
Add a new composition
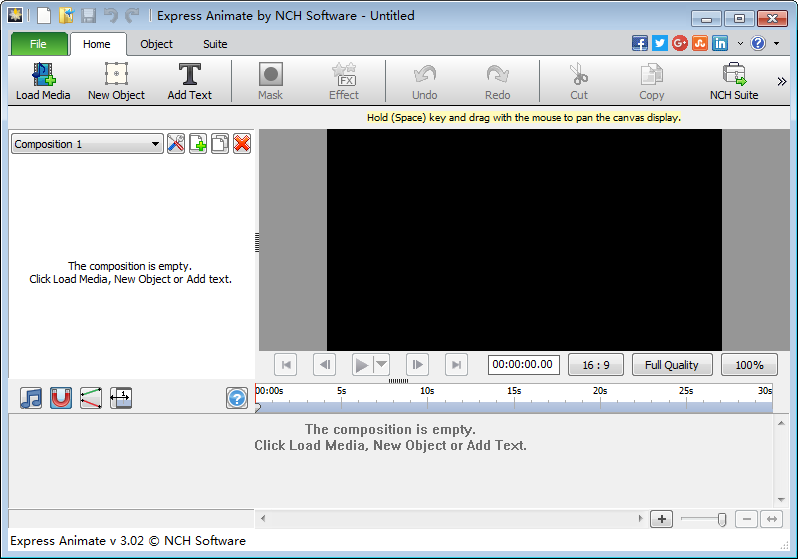point(198,144)
